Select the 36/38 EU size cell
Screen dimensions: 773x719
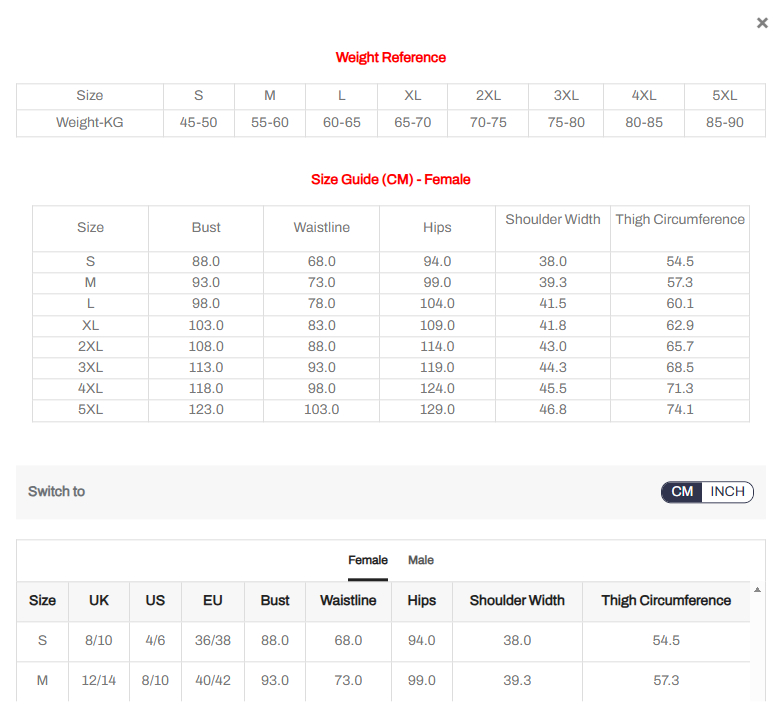[213, 640]
